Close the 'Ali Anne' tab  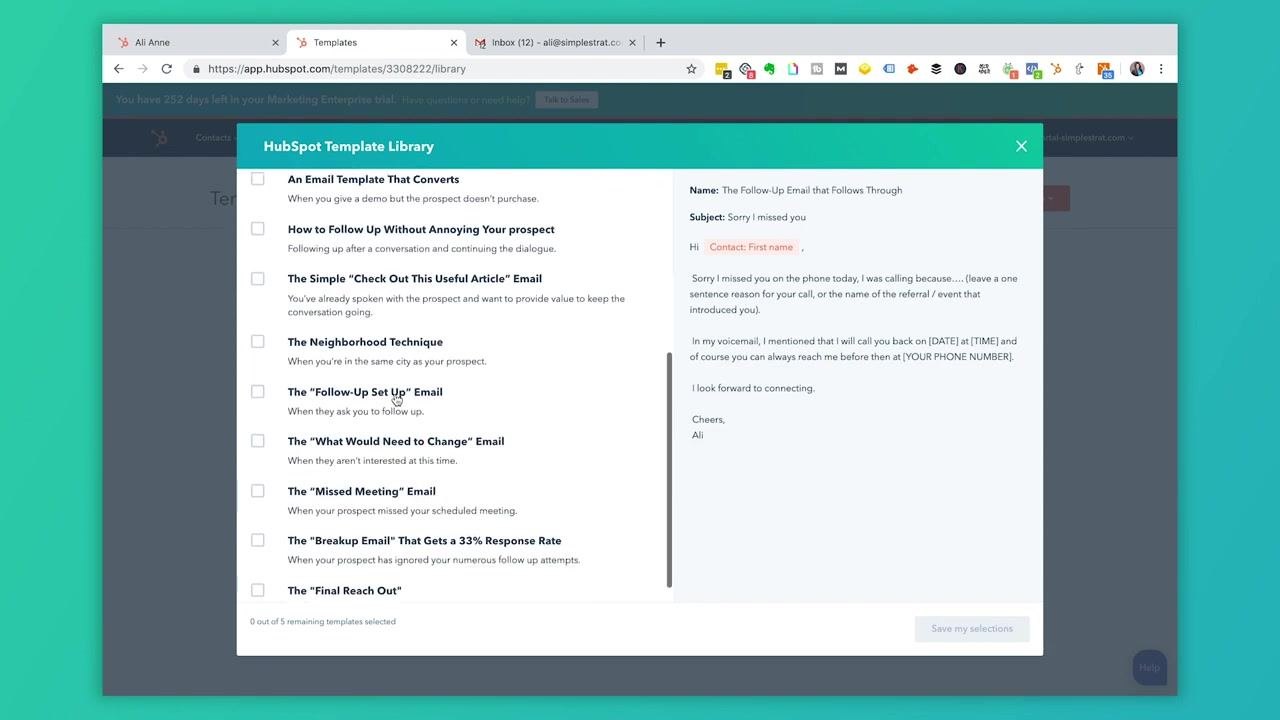275,42
